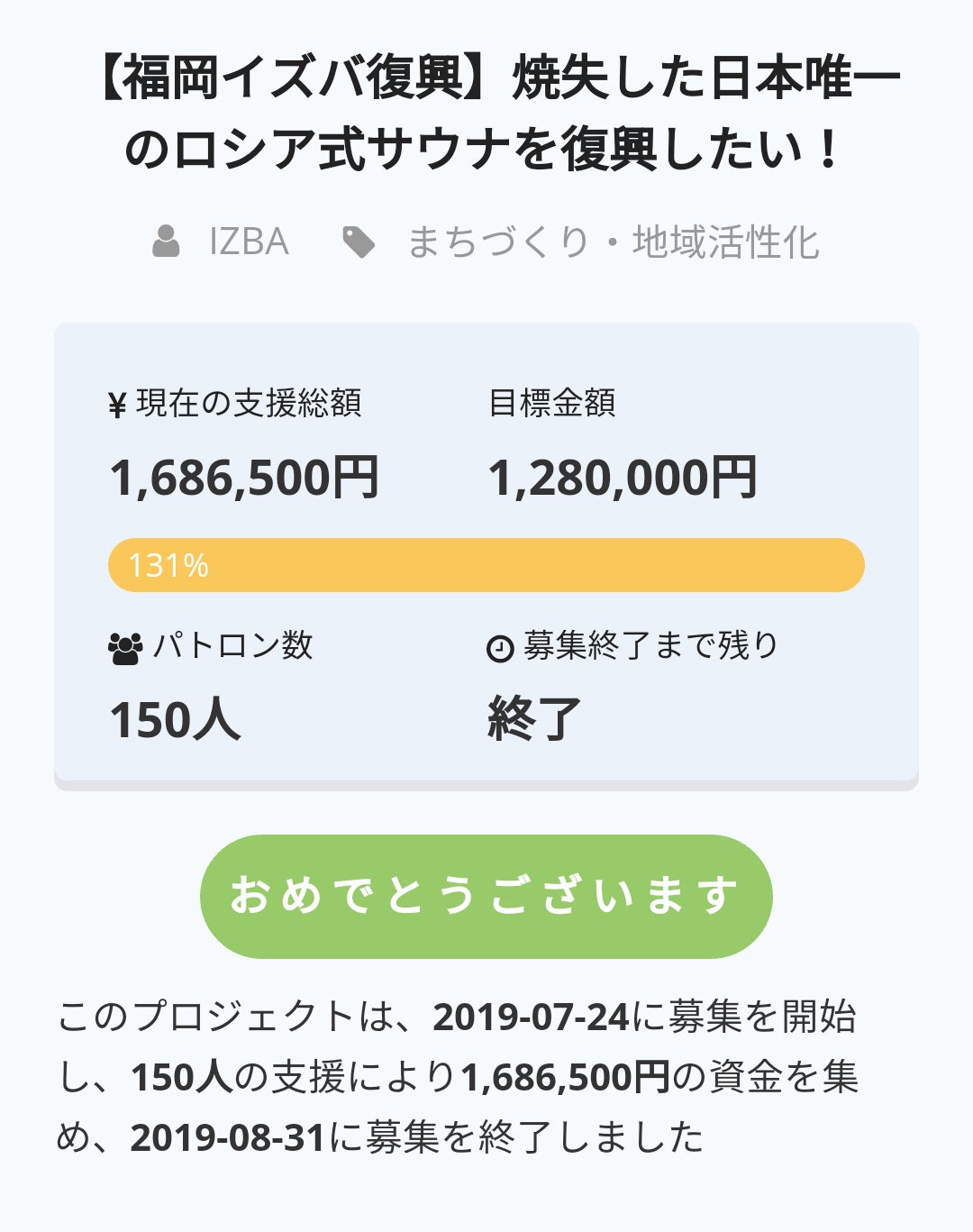973x1232 pixels.
Task: Click the 2019-07-24 start date text
Action: 531,1018
